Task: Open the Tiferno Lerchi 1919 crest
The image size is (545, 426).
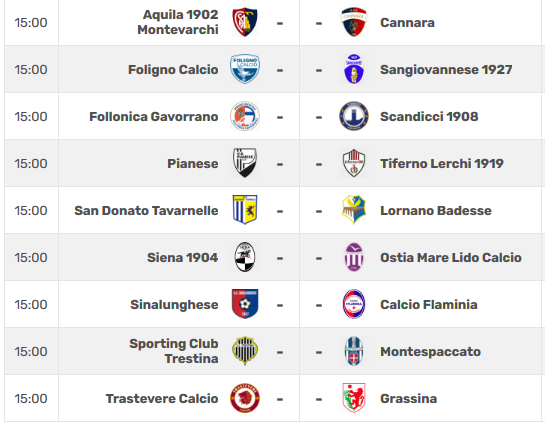Action: [354, 163]
